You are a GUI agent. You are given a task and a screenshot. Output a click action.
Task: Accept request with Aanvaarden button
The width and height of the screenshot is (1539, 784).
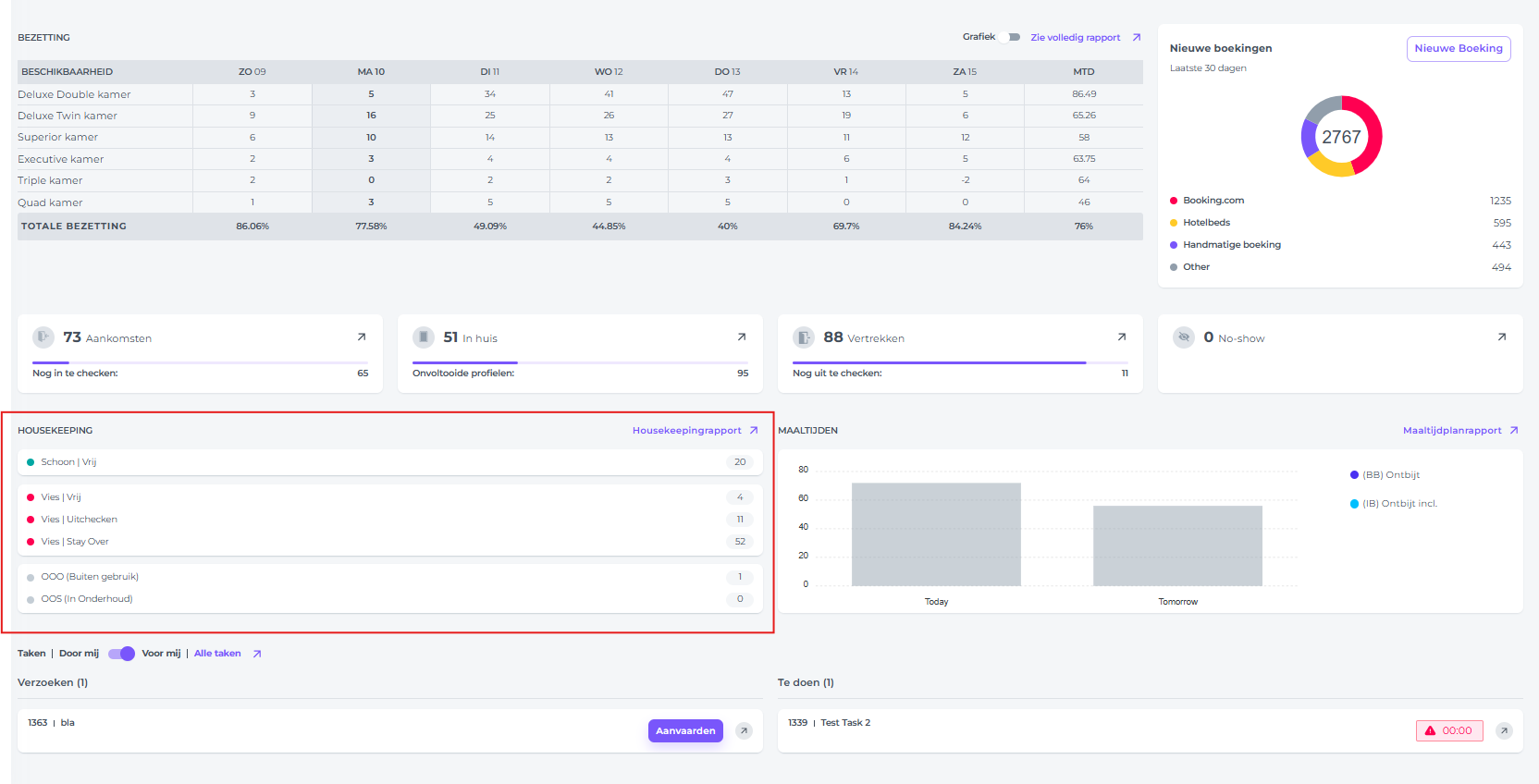pos(685,731)
